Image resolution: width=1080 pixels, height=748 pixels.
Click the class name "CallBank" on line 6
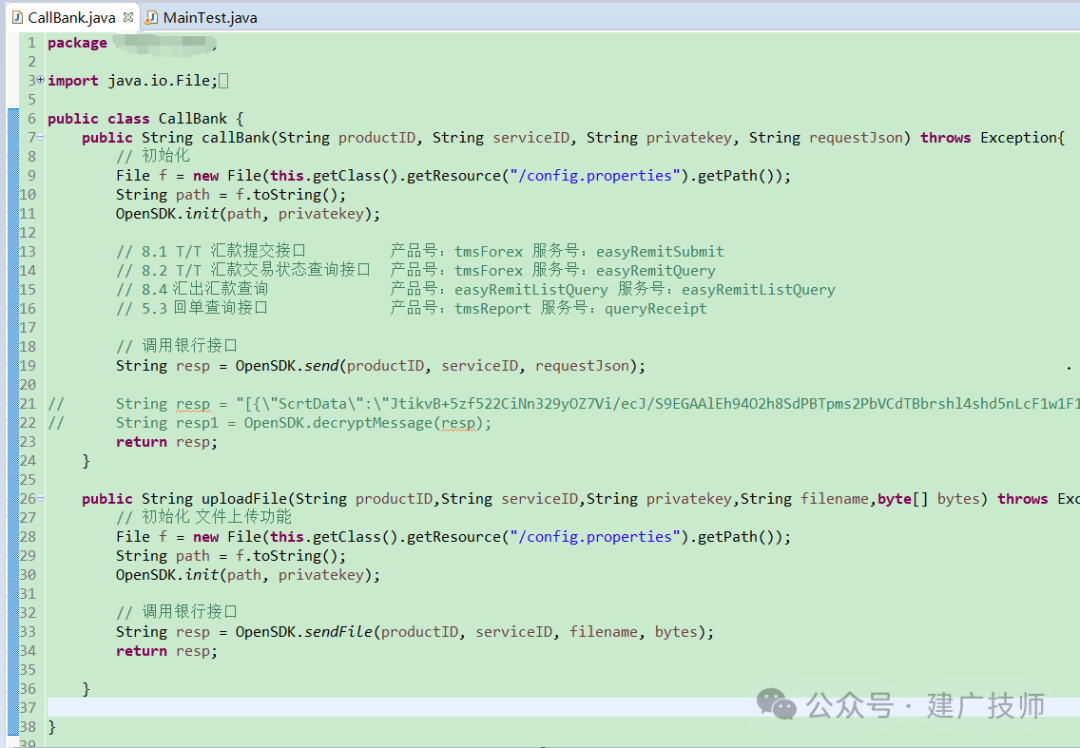pyautogui.click(x=192, y=118)
